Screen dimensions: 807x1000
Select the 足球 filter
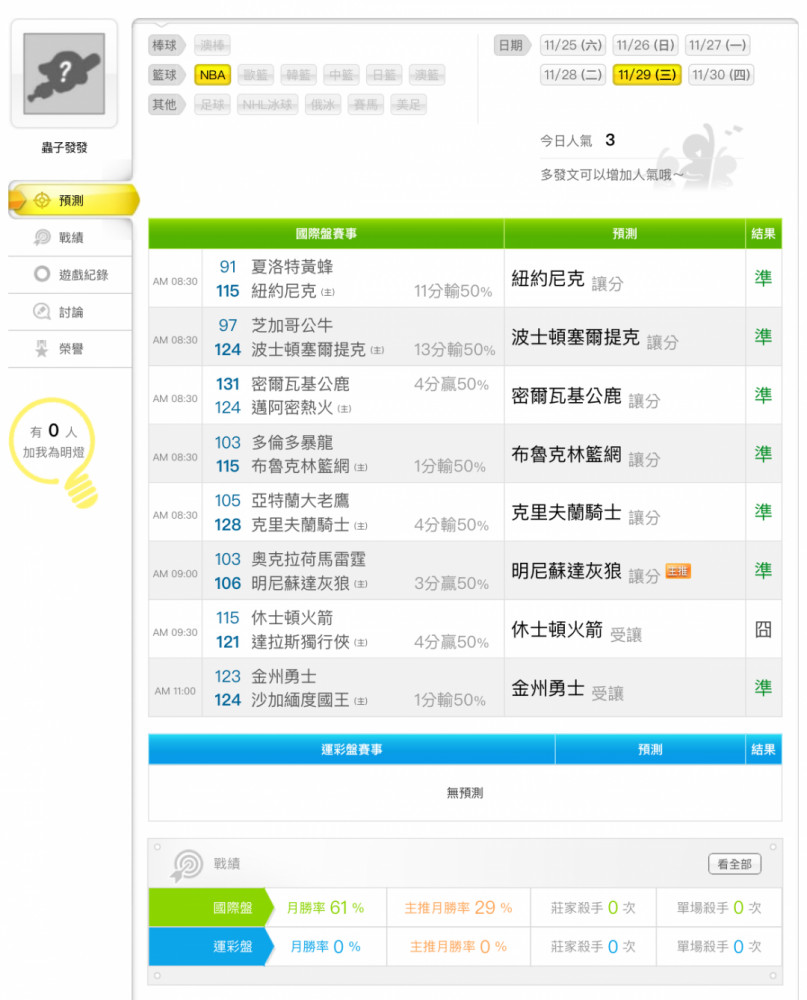[x=212, y=104]
